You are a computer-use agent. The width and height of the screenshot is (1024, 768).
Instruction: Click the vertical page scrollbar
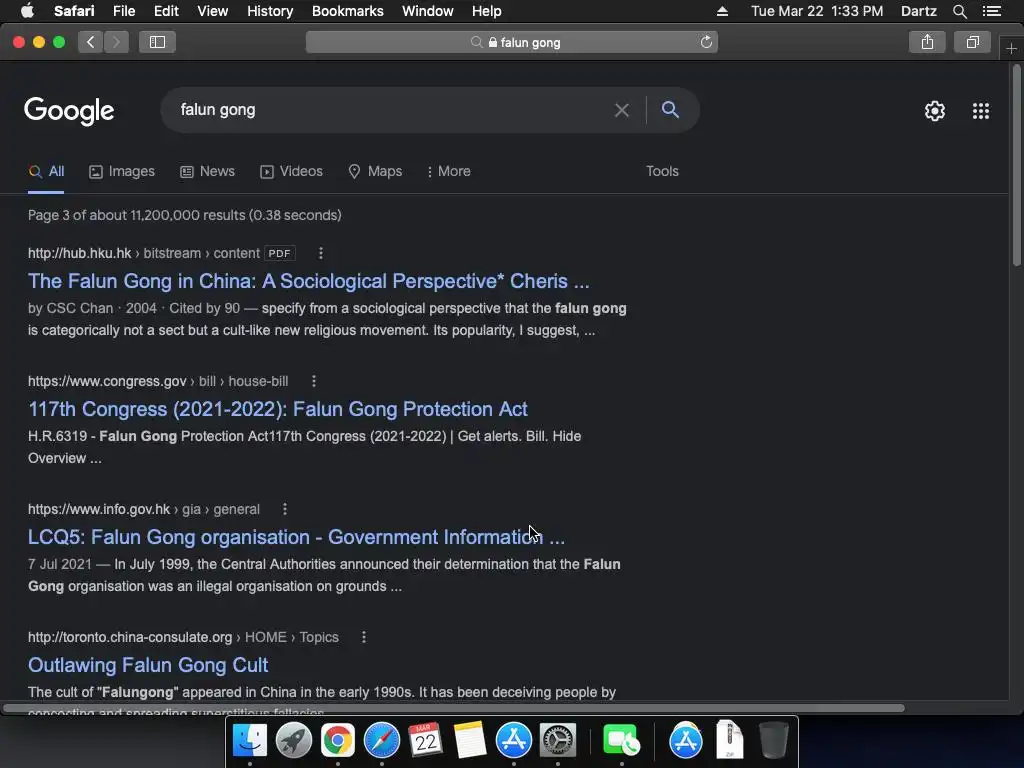point(1016,166)
